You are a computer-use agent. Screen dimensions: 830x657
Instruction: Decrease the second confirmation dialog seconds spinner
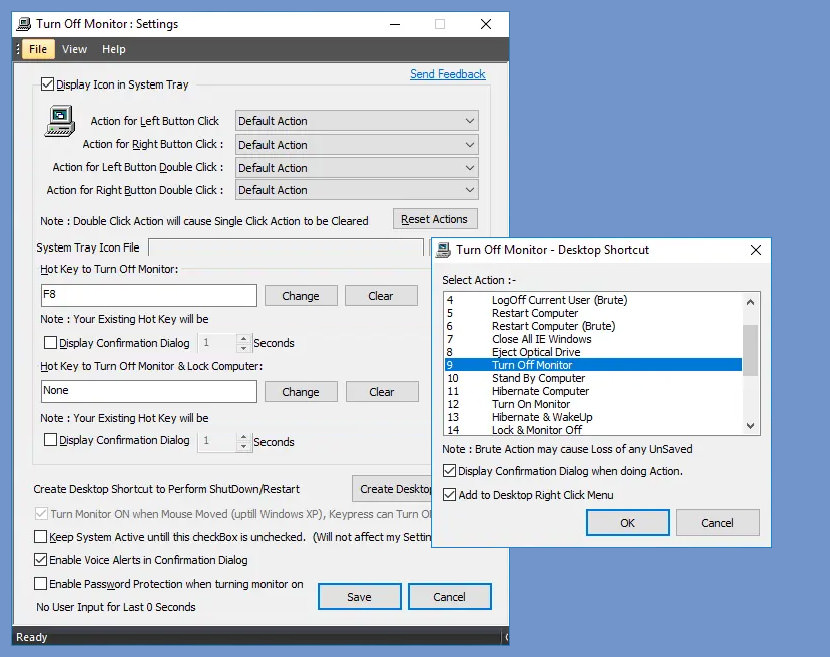[x=243, y=446]
